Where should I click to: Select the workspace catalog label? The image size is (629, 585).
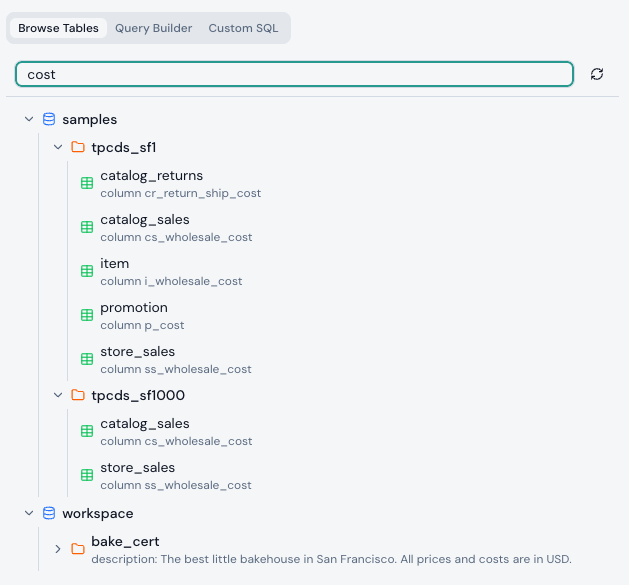98,514
